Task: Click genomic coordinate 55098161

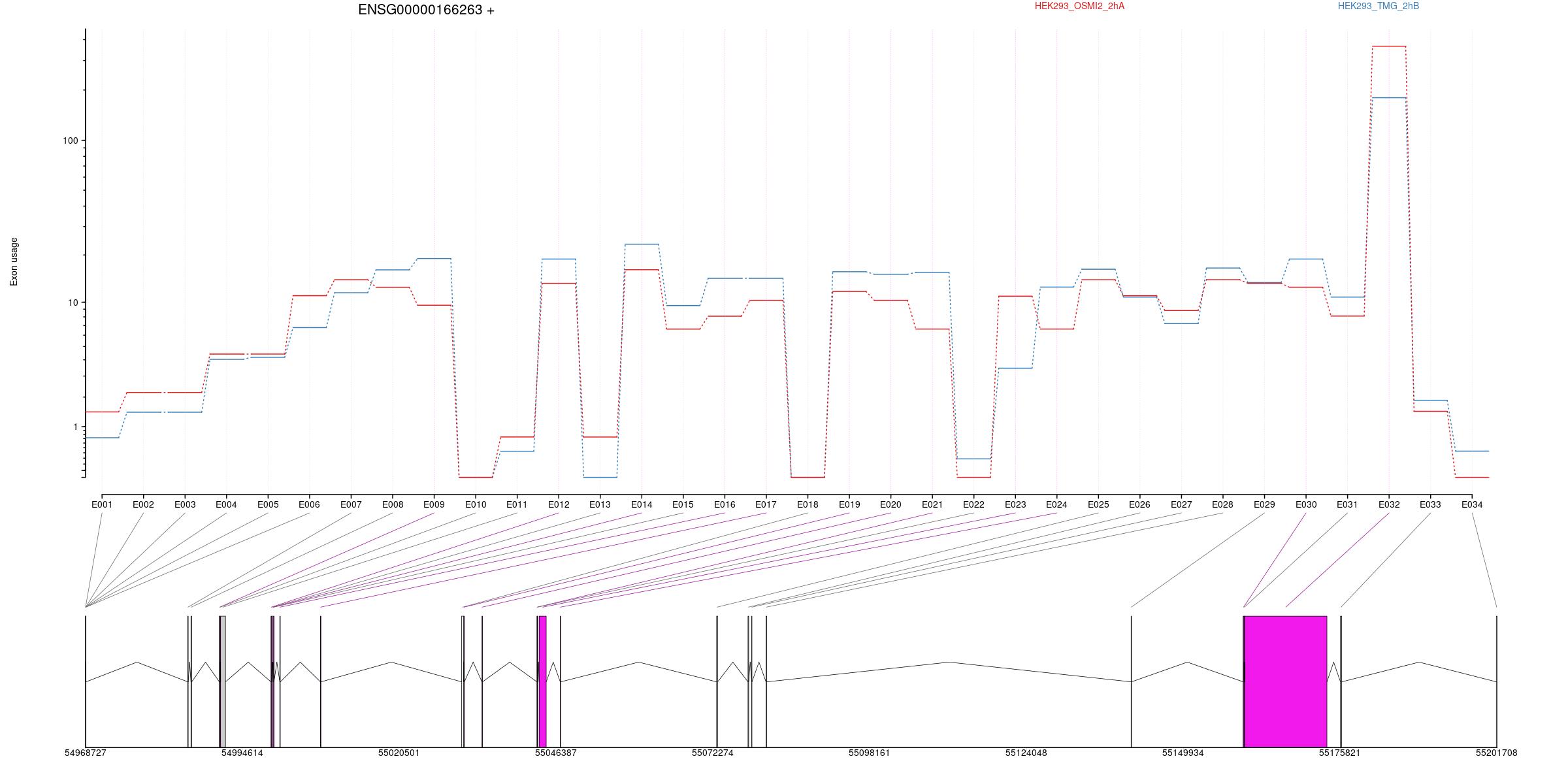Action: coord(869,753)
